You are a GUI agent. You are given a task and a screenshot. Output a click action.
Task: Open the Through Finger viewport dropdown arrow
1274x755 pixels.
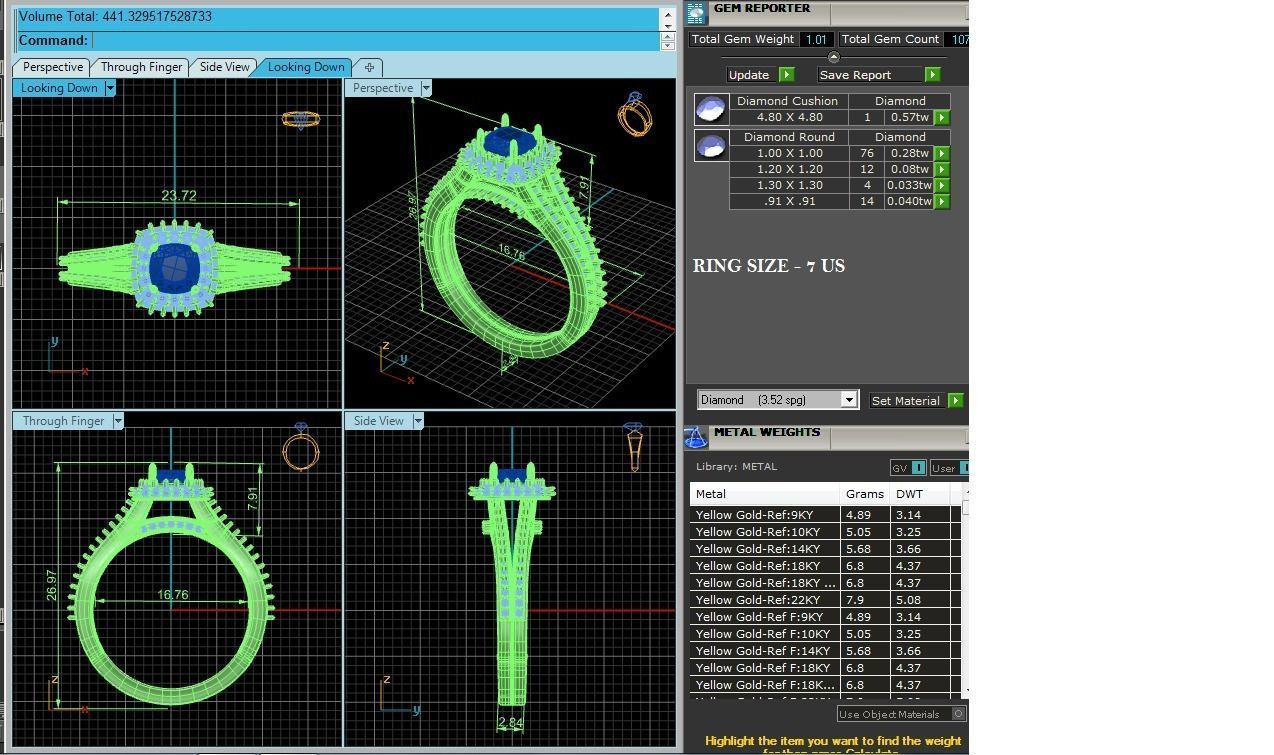pos(117,421)
